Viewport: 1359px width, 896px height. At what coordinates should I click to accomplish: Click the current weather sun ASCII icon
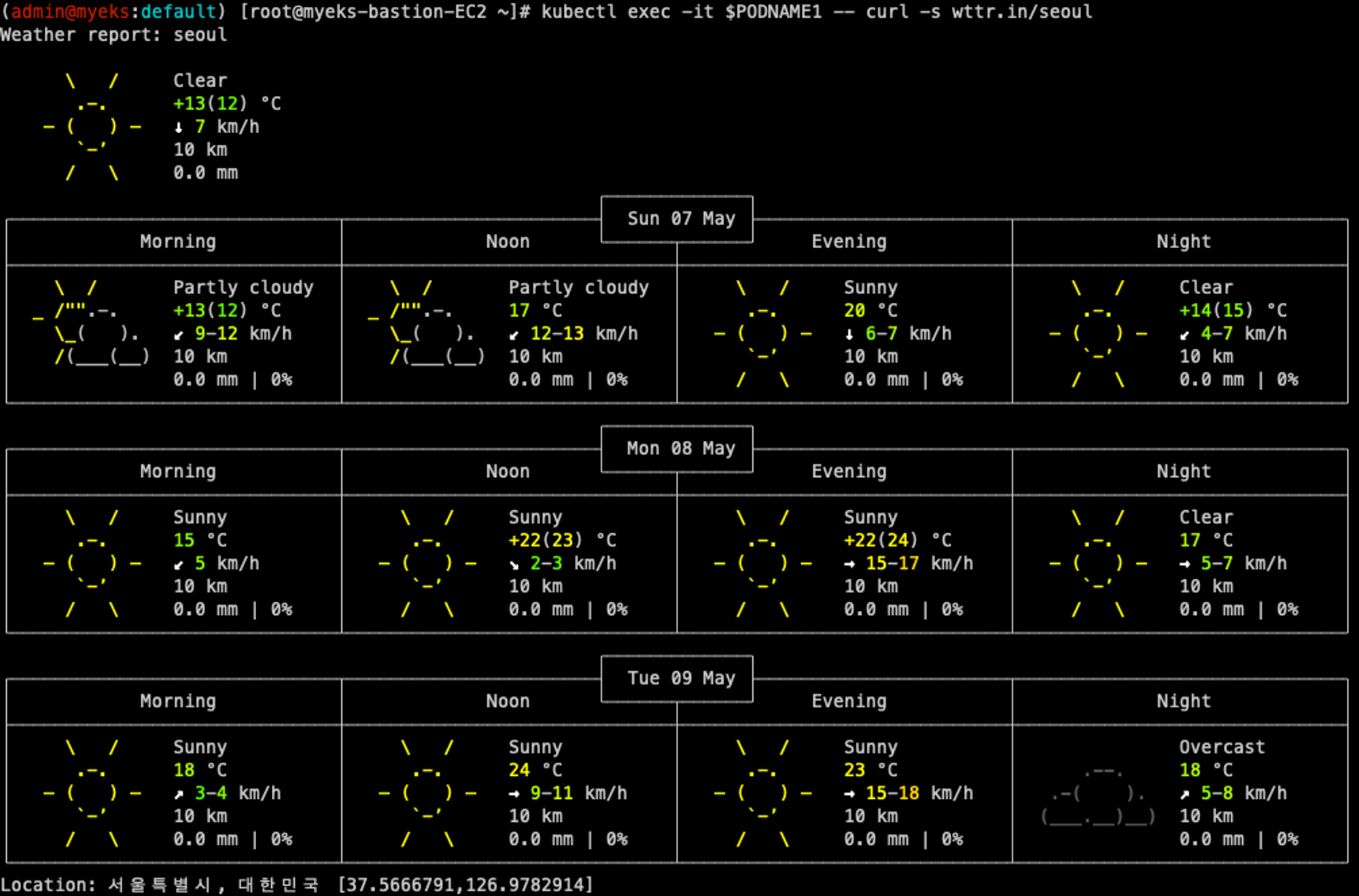[92, 127]
